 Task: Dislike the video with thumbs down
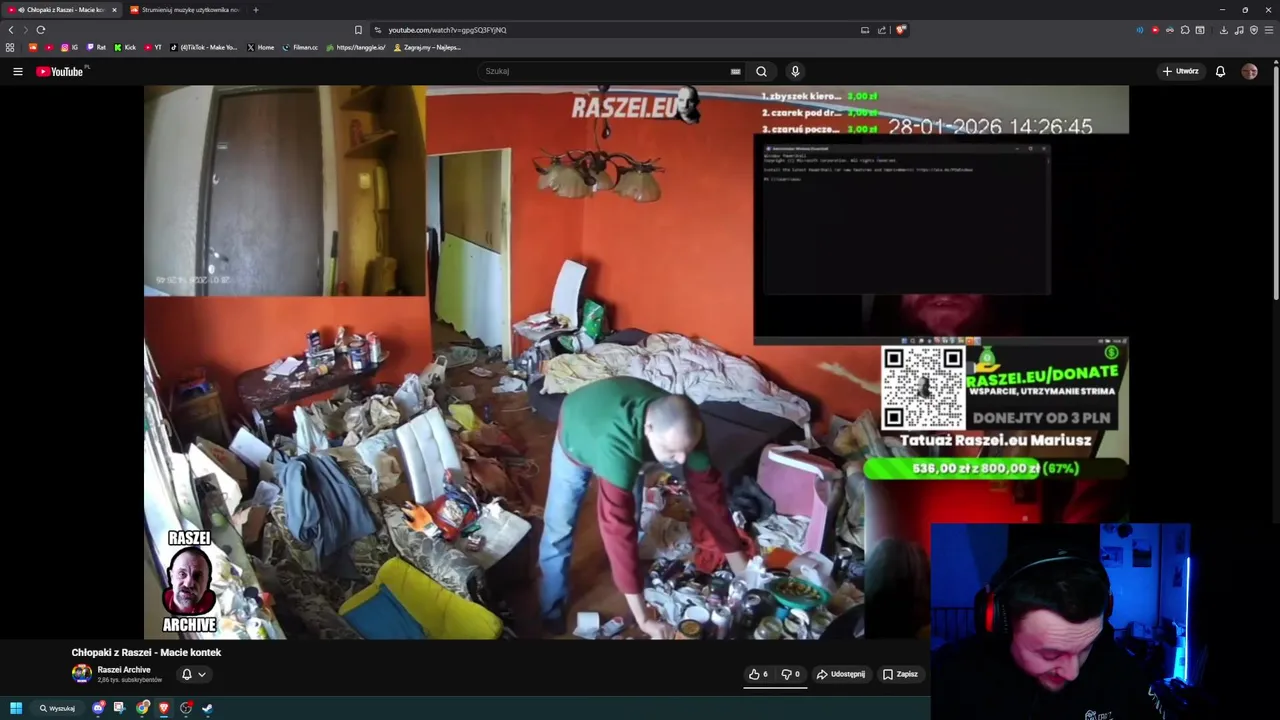790,674
